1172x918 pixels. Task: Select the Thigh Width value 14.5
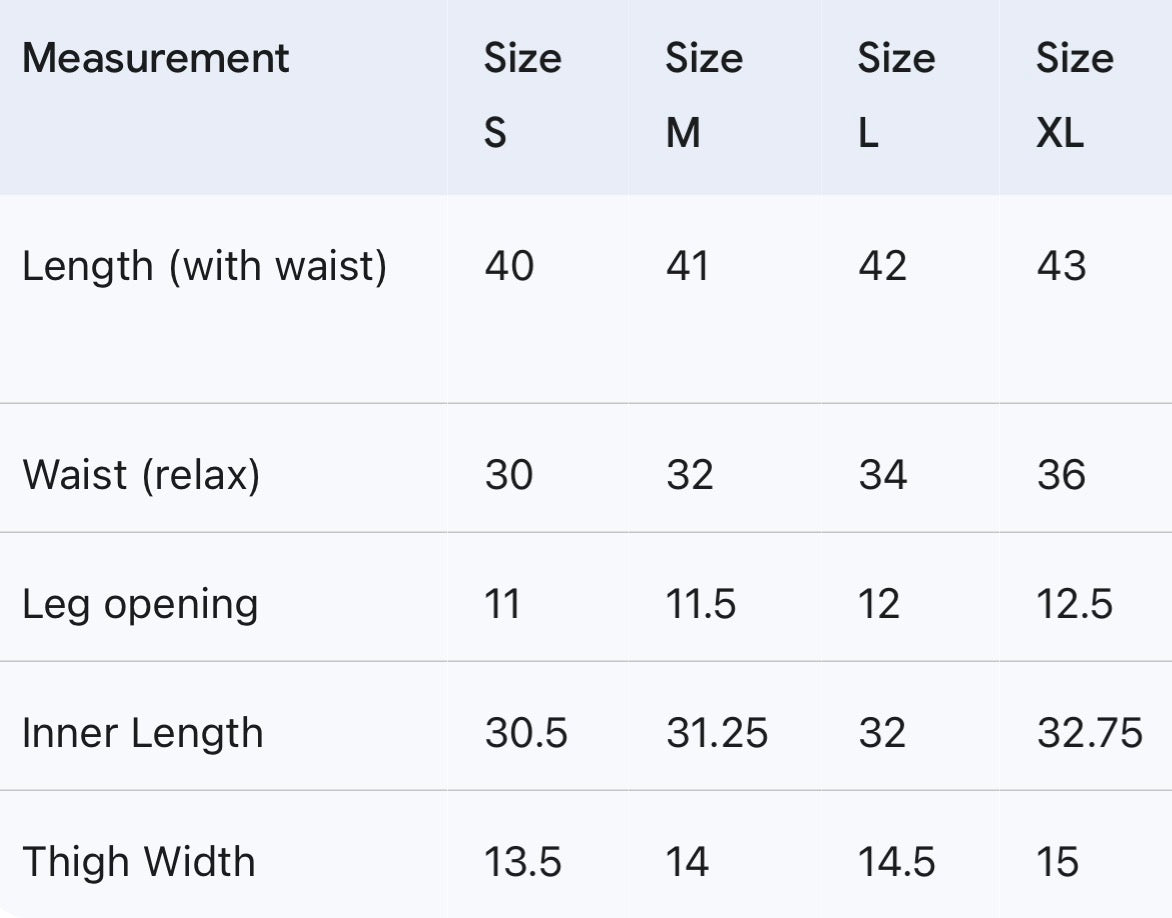897,862
